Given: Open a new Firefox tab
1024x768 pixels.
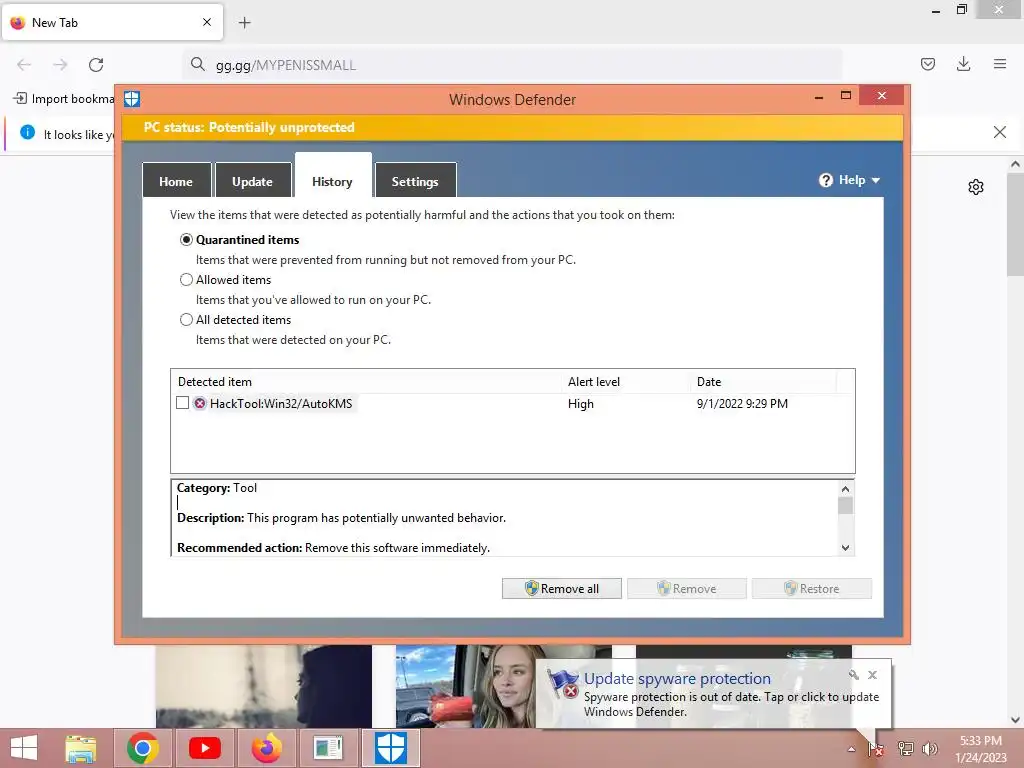Looking at the screenshot, I should (x=244, y=23).
